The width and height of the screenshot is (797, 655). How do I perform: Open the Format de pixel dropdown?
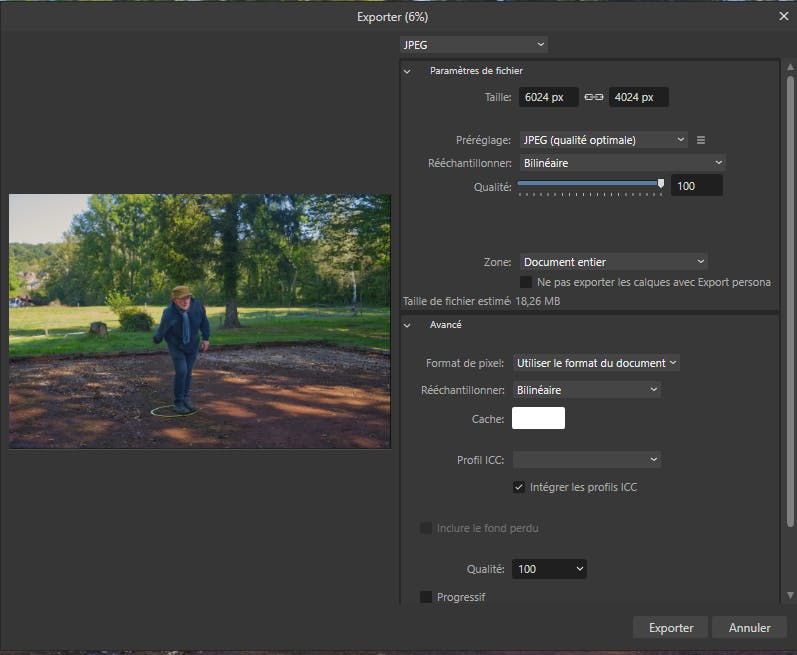pos(597,363)
